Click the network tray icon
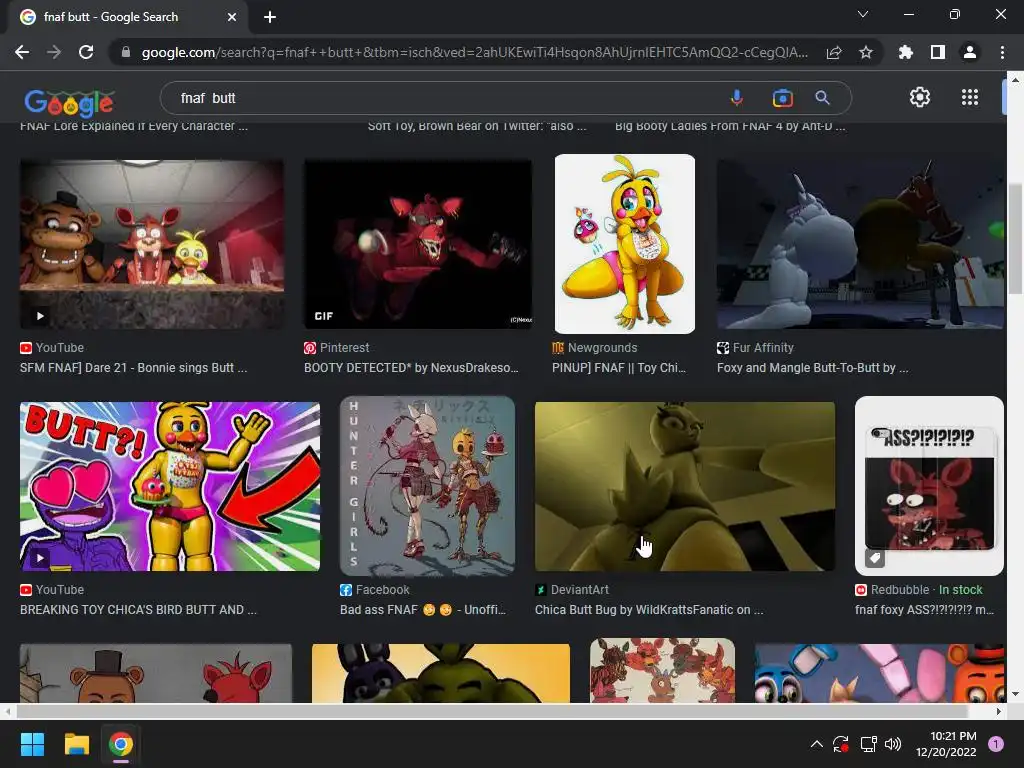 pyautogui.click(x=868, y=744)
